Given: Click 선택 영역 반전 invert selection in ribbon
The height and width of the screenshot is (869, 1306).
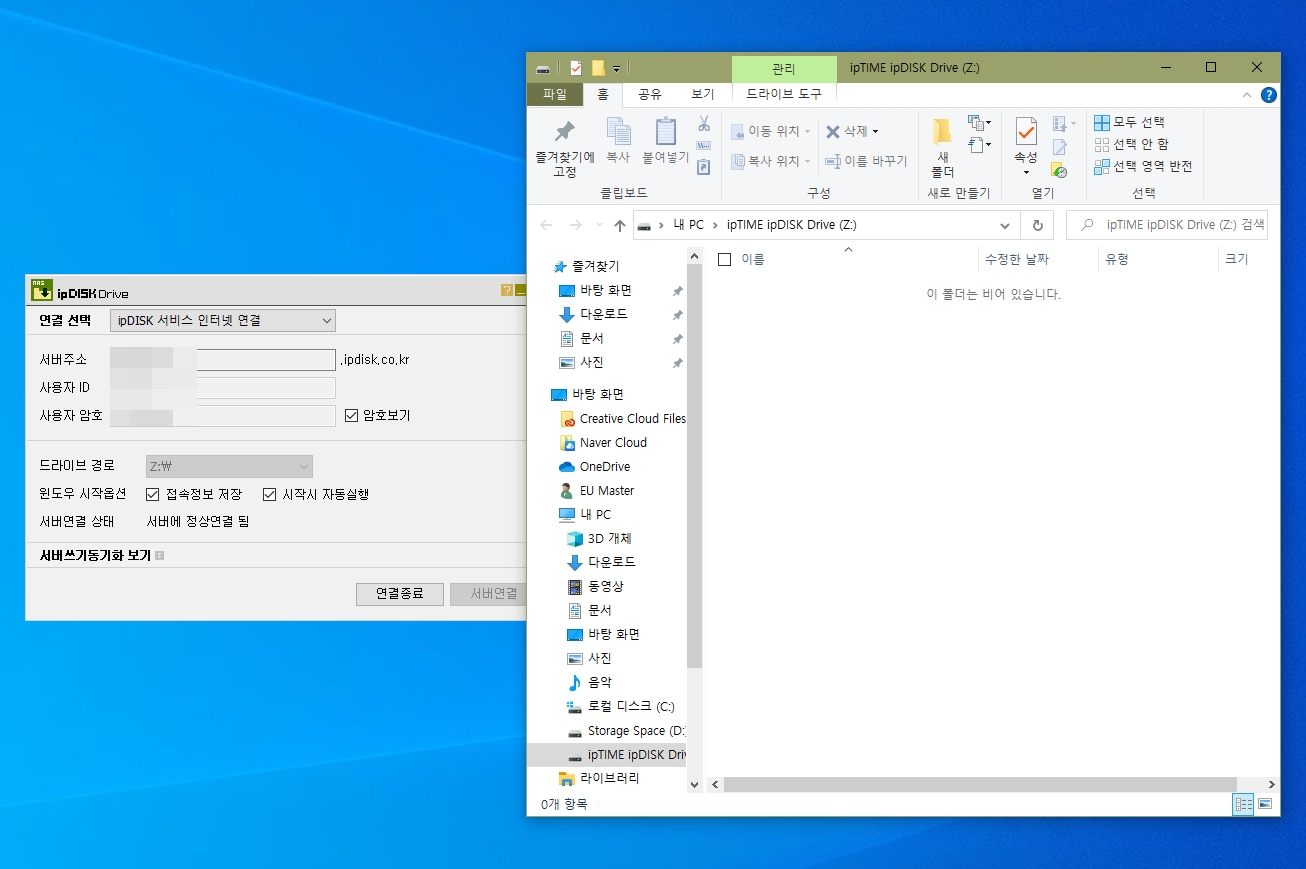Looking at the screenshot, I should pyautogui.click(x=1143, y=166).
